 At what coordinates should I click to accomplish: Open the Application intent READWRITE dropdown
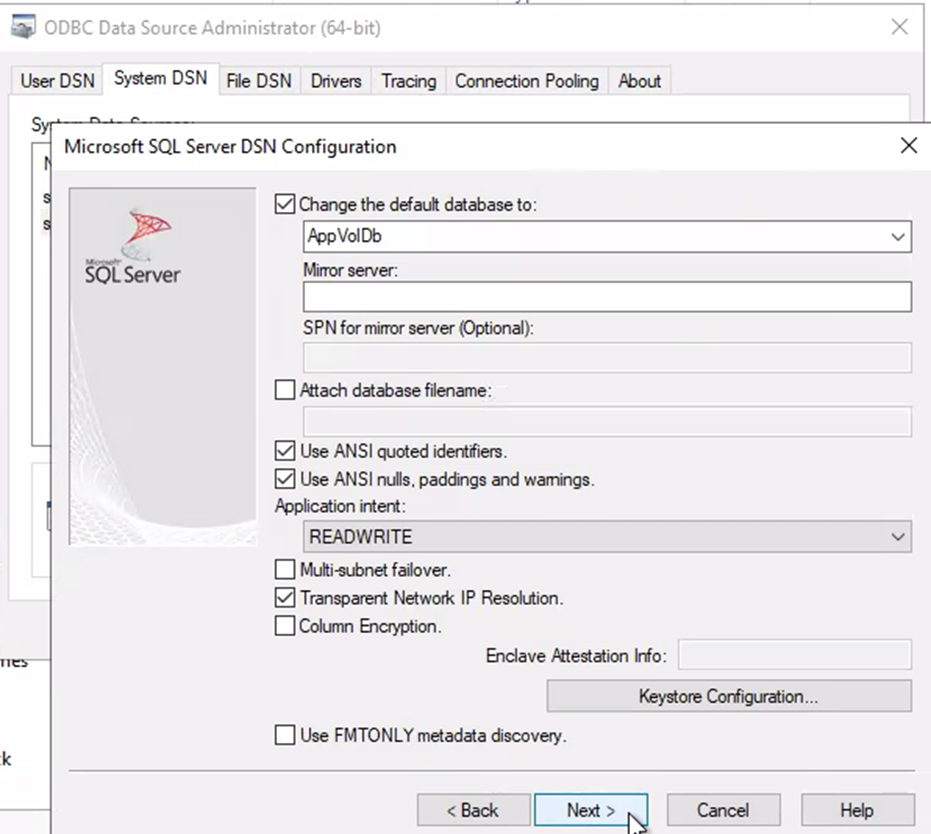click(x=897, y=537)
